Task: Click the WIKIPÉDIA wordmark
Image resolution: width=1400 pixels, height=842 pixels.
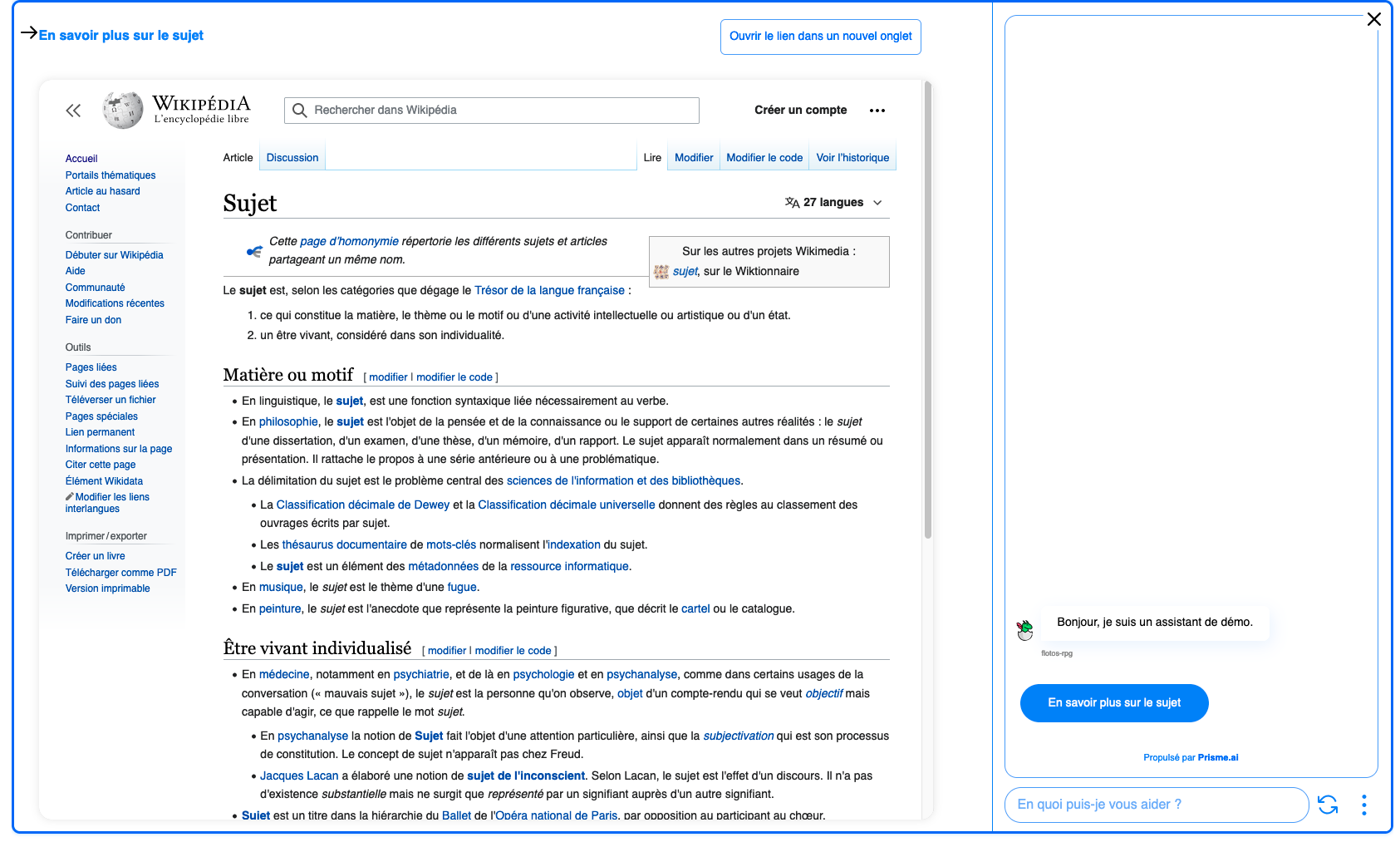Action: point(201,104)
